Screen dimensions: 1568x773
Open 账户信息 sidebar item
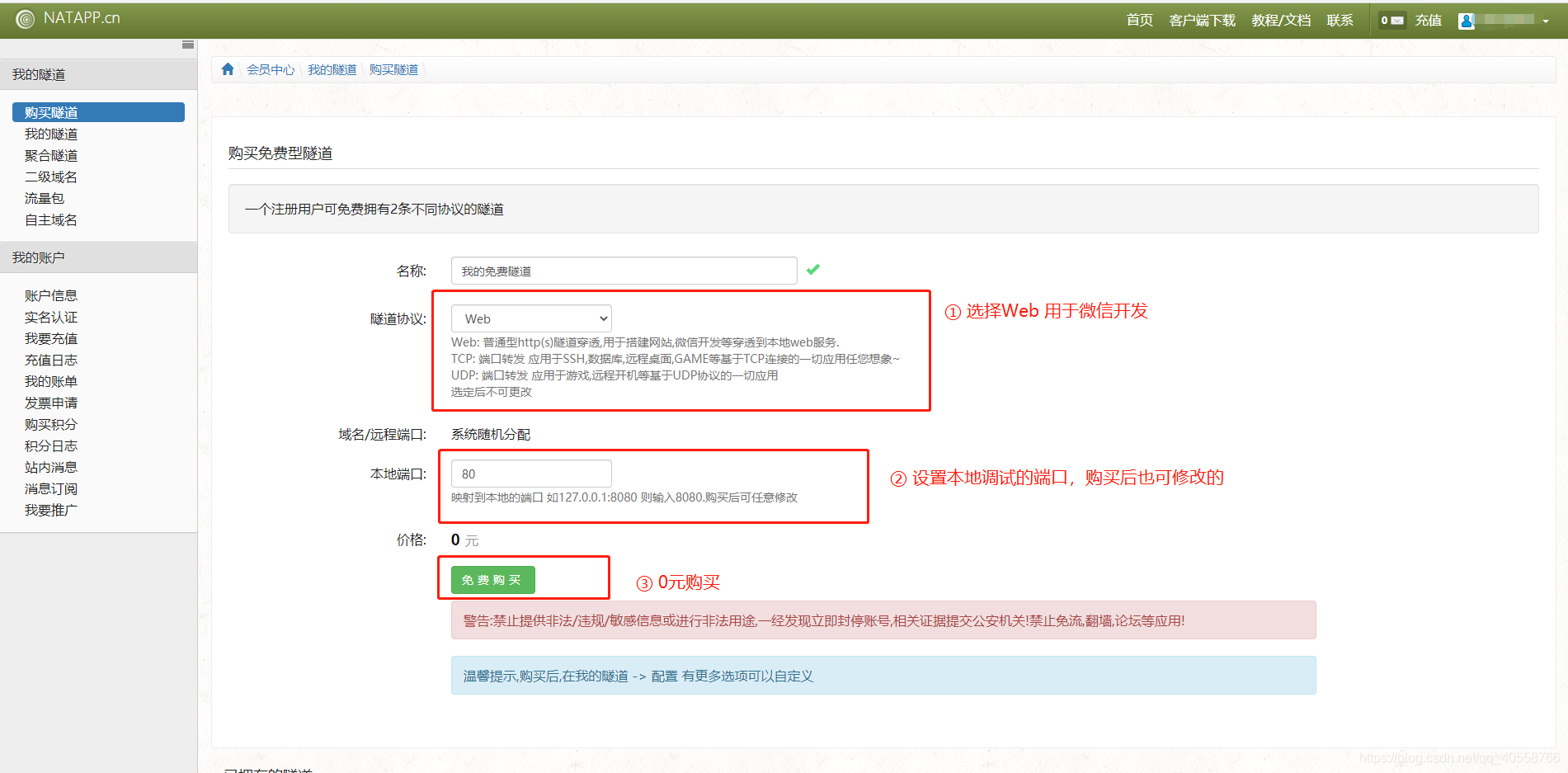click(x=51, y=295)
